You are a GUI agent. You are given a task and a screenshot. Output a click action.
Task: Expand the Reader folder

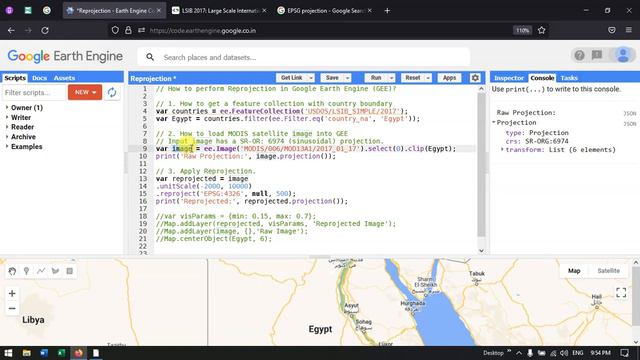click(7, 127)
